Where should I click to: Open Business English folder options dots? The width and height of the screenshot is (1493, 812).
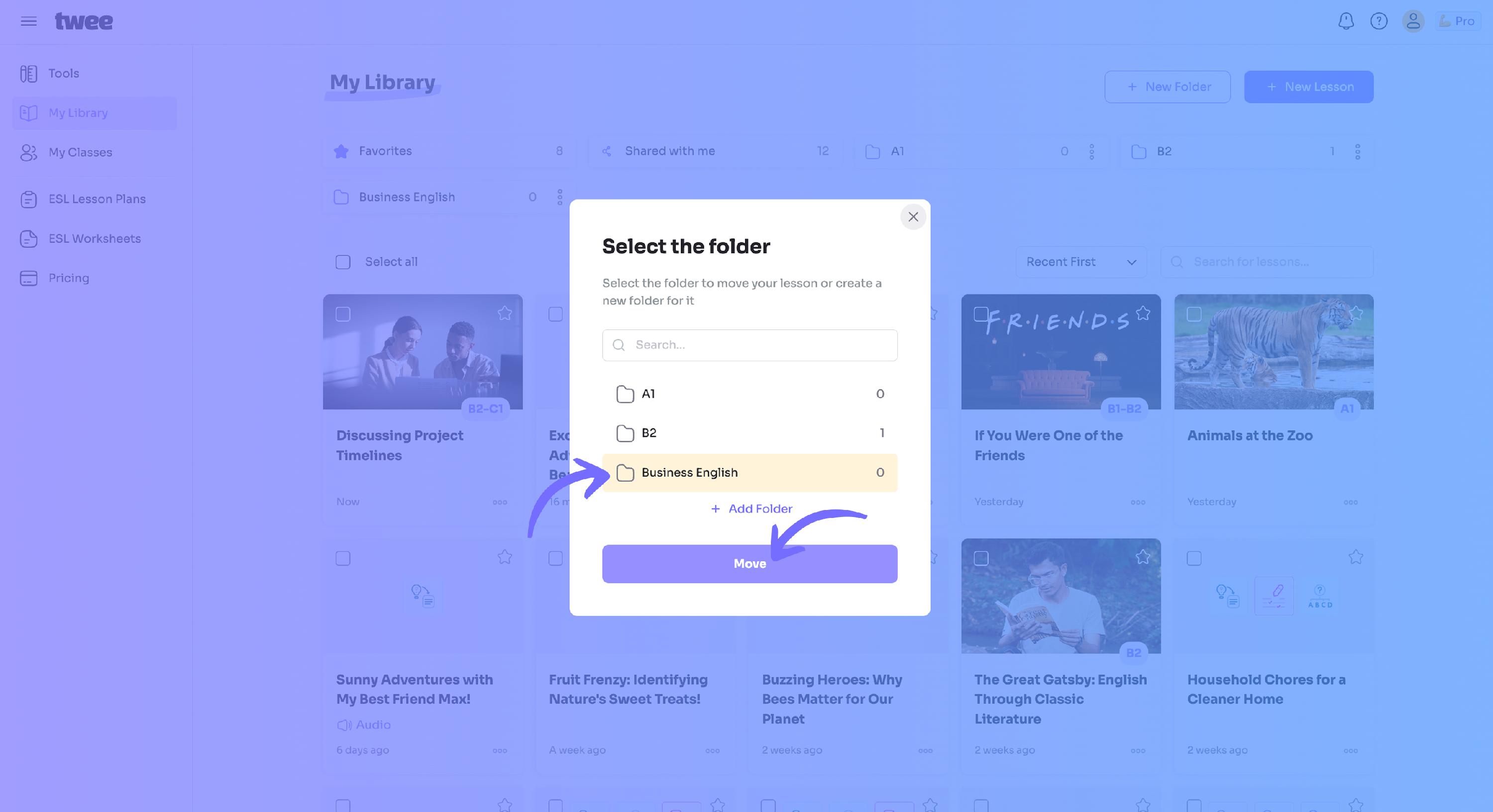(560, 197)
